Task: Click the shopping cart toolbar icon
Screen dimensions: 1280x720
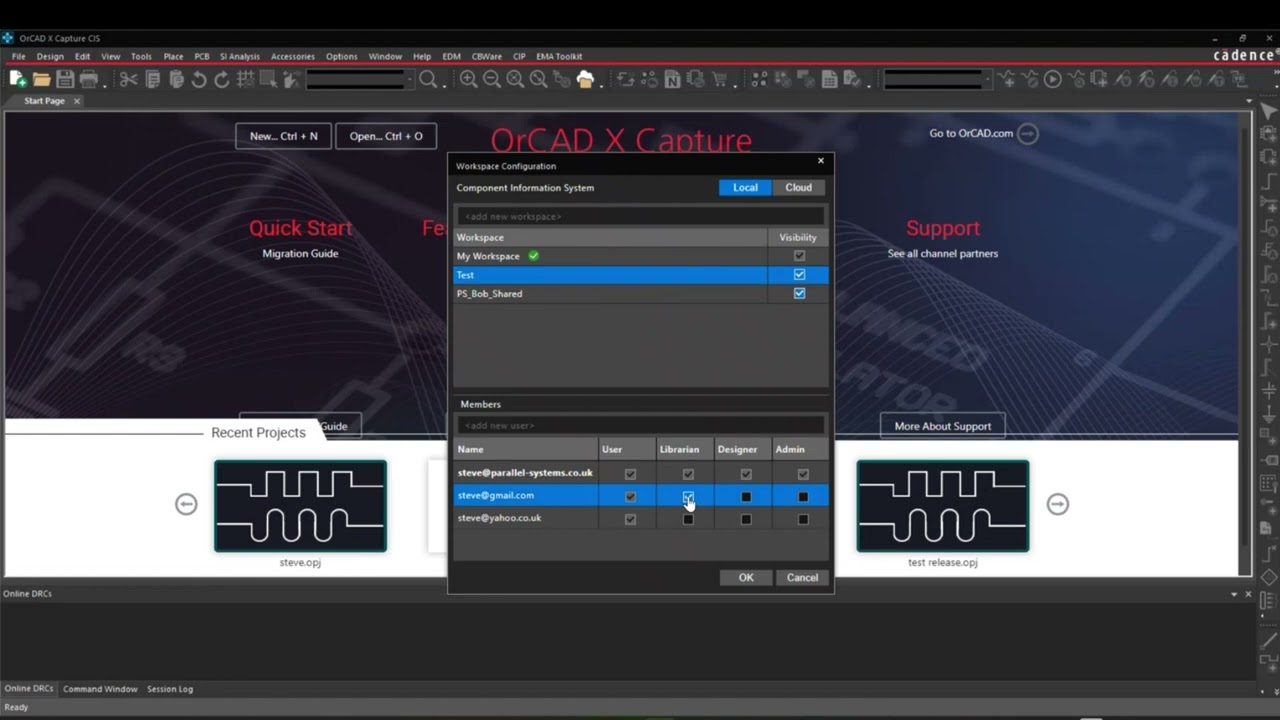Action: tap(719, 79)
